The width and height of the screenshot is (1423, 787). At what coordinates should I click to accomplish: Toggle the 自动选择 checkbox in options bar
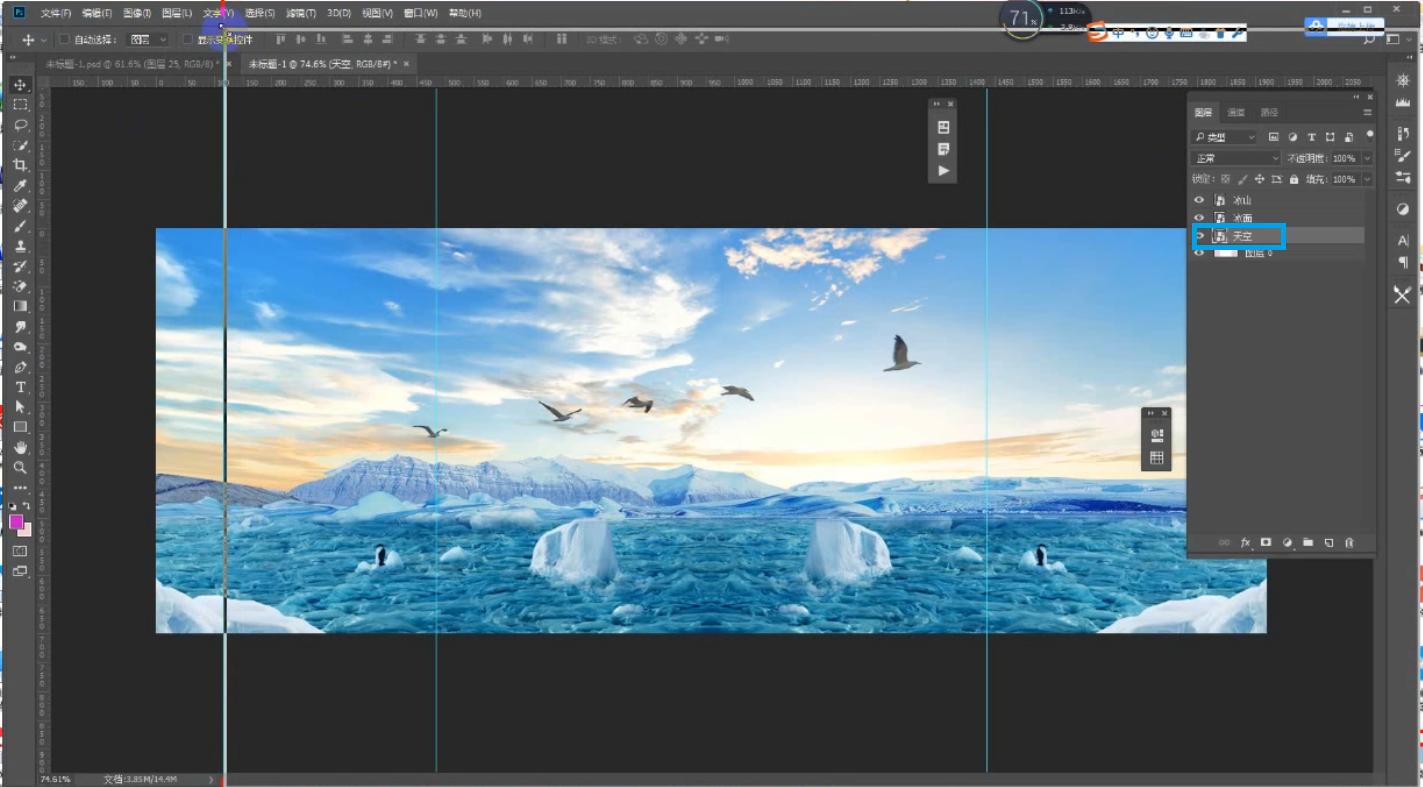pos(62,39)
